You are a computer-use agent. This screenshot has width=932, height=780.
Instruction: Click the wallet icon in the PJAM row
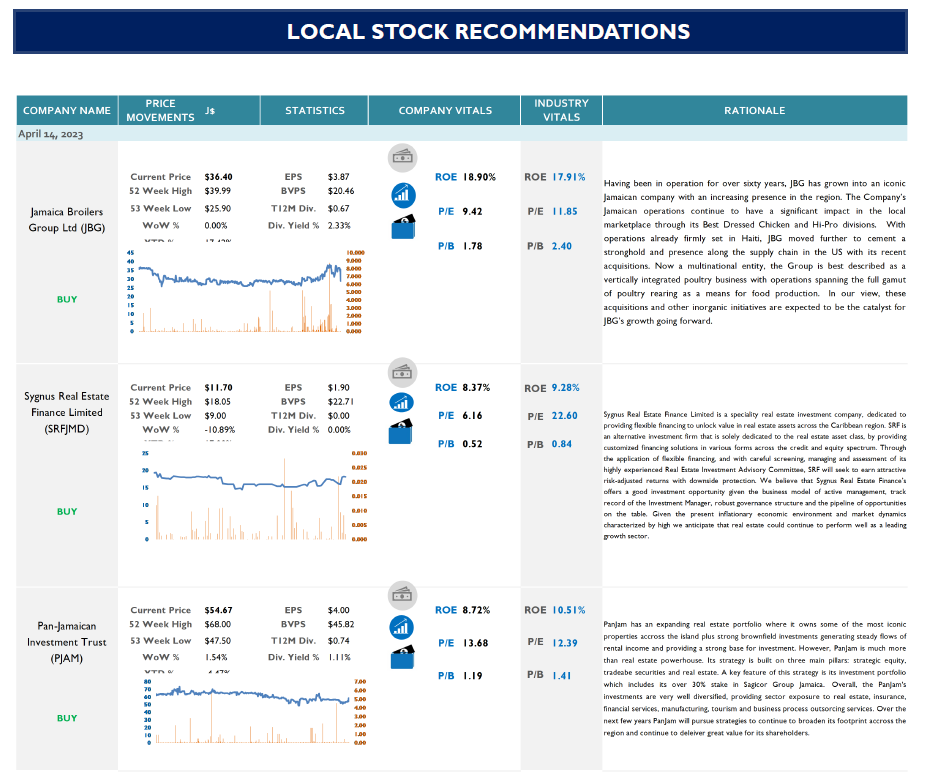tap(402, 658)
